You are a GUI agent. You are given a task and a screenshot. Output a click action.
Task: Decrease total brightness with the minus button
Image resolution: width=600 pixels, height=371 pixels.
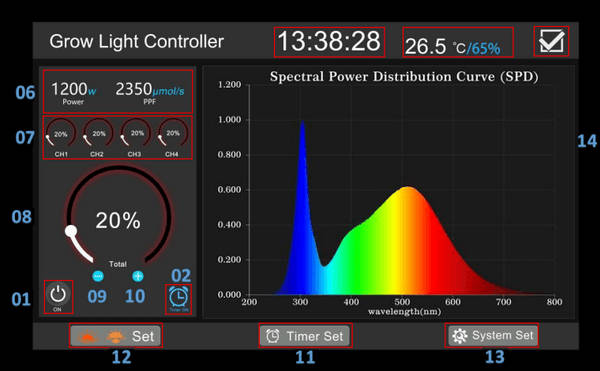pyautogui.click(x=98, y=276)
